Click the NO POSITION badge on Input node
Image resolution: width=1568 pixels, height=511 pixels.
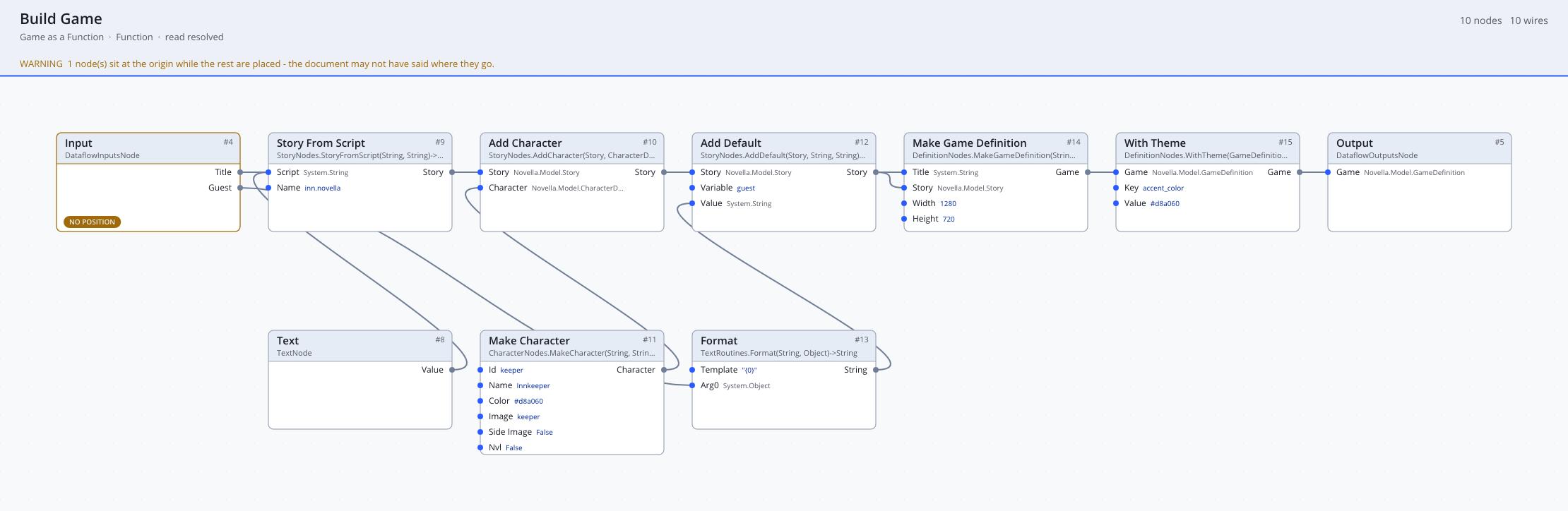click(92, 222)
